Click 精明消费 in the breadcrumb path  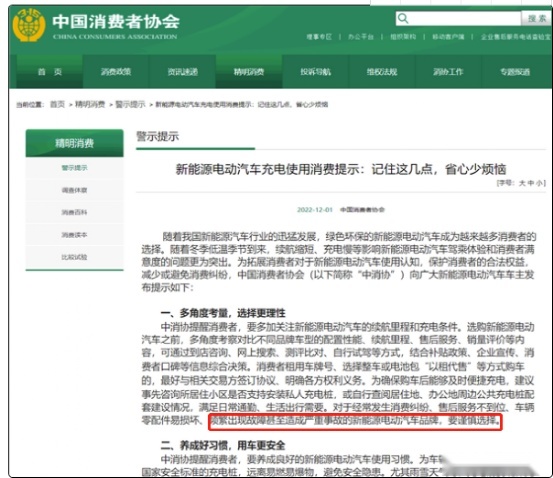tap(90, 104)
